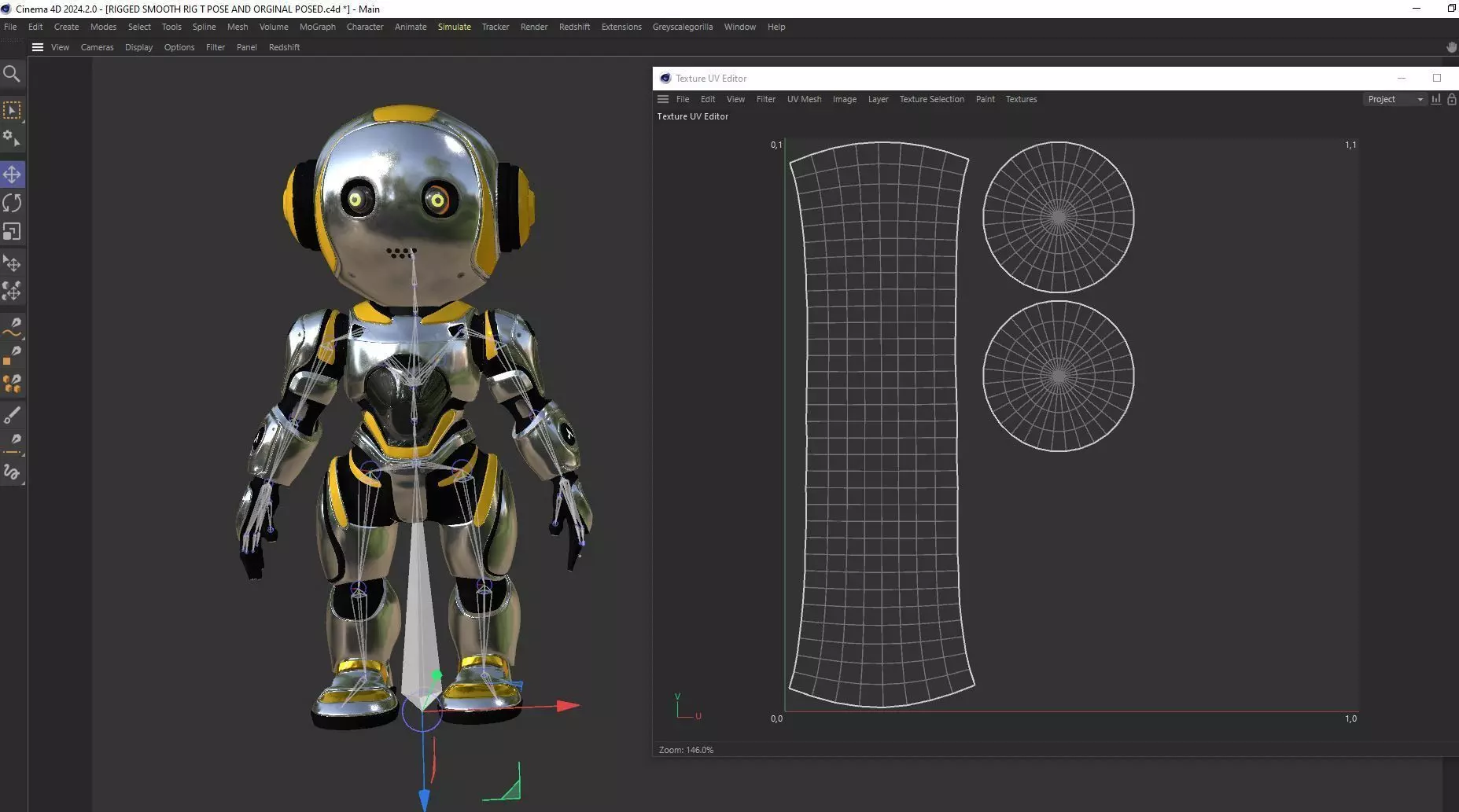This screenshot has width=1459, height=812.
Task: Click the bar chart icon in UV Editor
Action: (x=1436, y=99)
